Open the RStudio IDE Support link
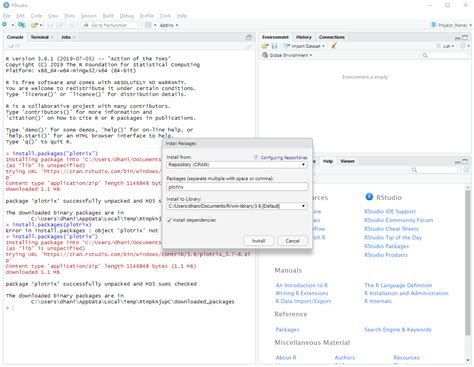The width and height of the screenshot is (474, 367). [390, 212]
